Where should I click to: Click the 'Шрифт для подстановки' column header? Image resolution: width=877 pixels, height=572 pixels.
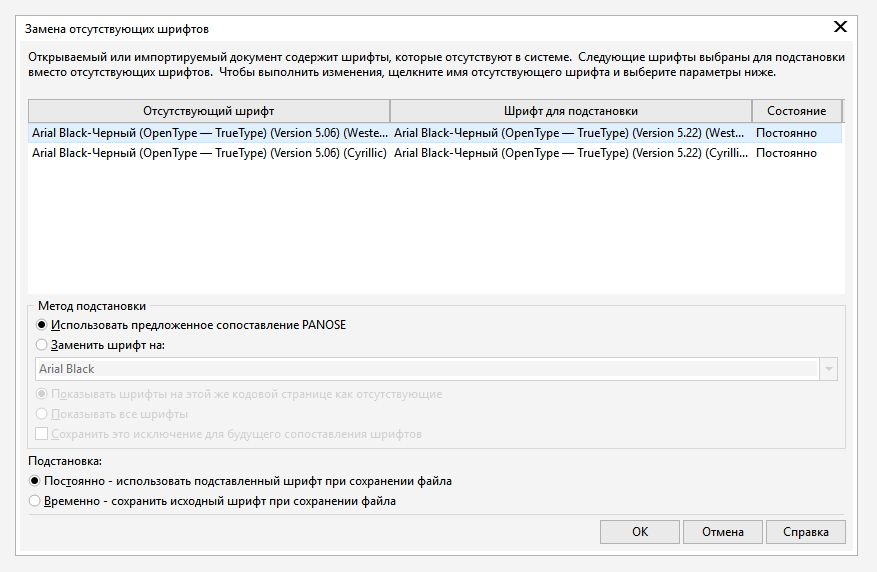coord(571,111)
